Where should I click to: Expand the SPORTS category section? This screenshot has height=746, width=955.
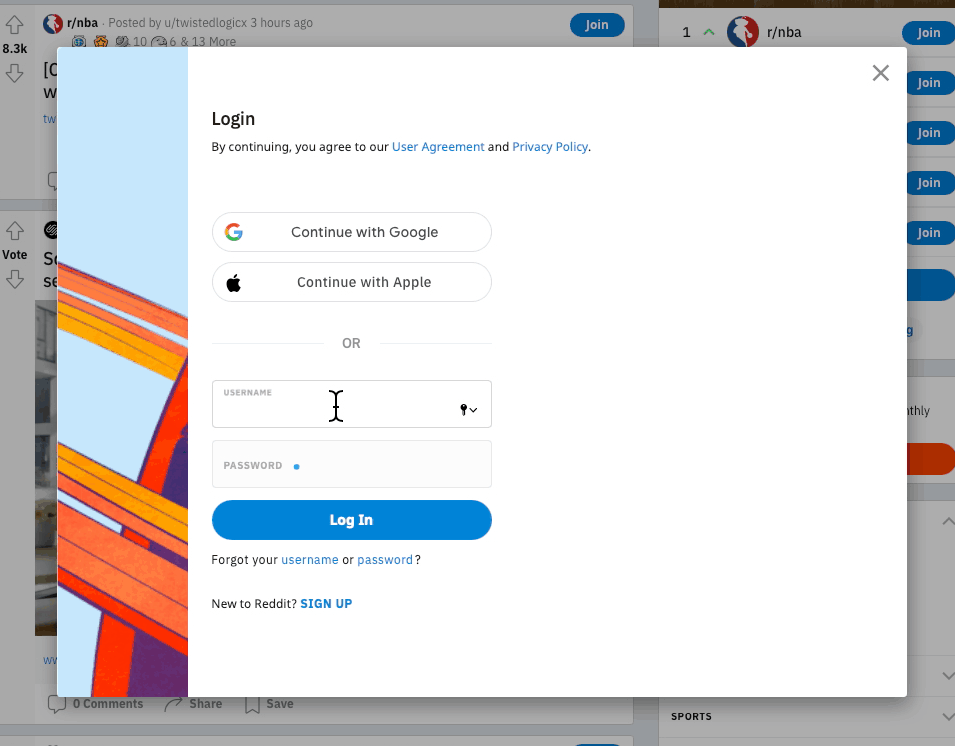click(x=947, y=717)
